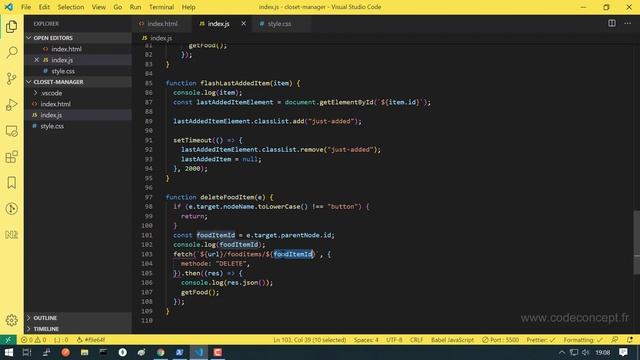
Task: Click the volume icon in system tray
Action: 585,352
